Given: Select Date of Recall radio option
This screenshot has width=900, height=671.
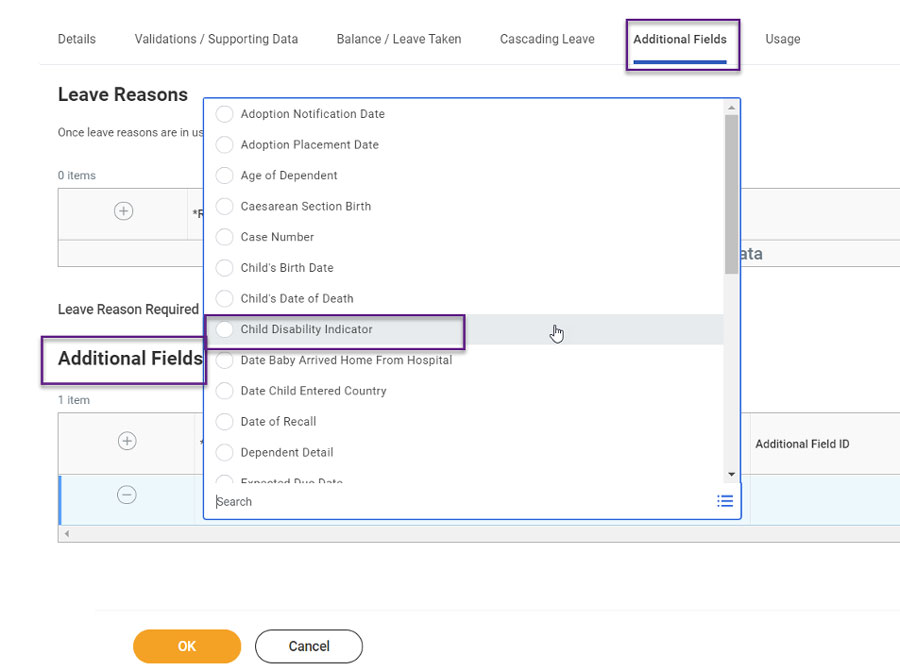Looking at the screenshot, I should pyautogui.click(x=224, y=421).
